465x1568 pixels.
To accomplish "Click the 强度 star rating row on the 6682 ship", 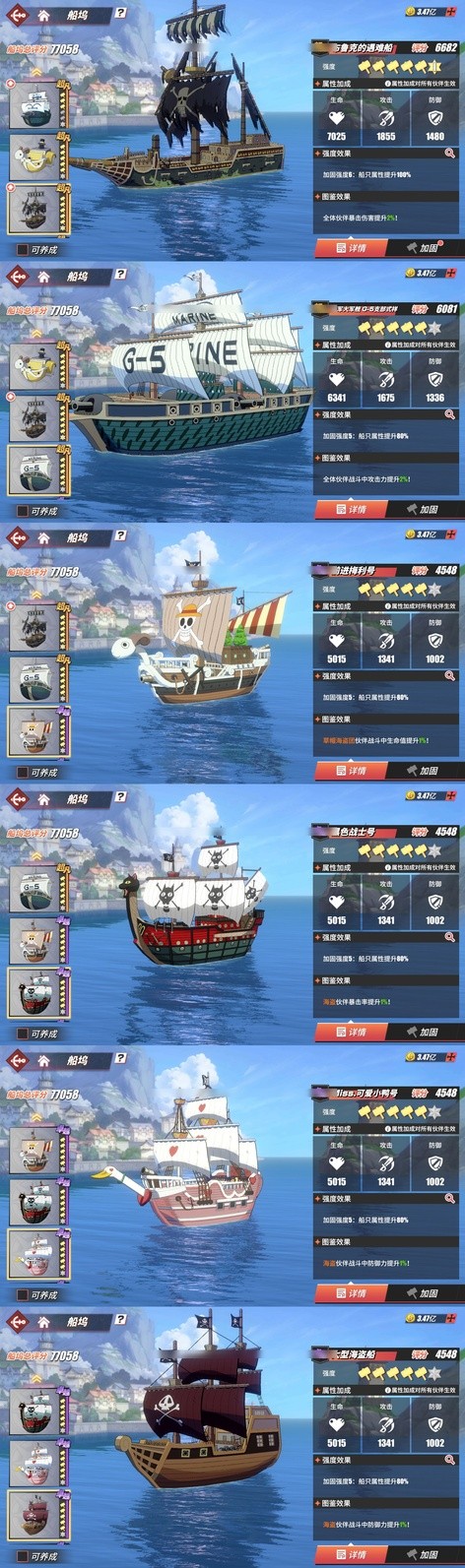I will pyautogui.click(x=387, y=67).
